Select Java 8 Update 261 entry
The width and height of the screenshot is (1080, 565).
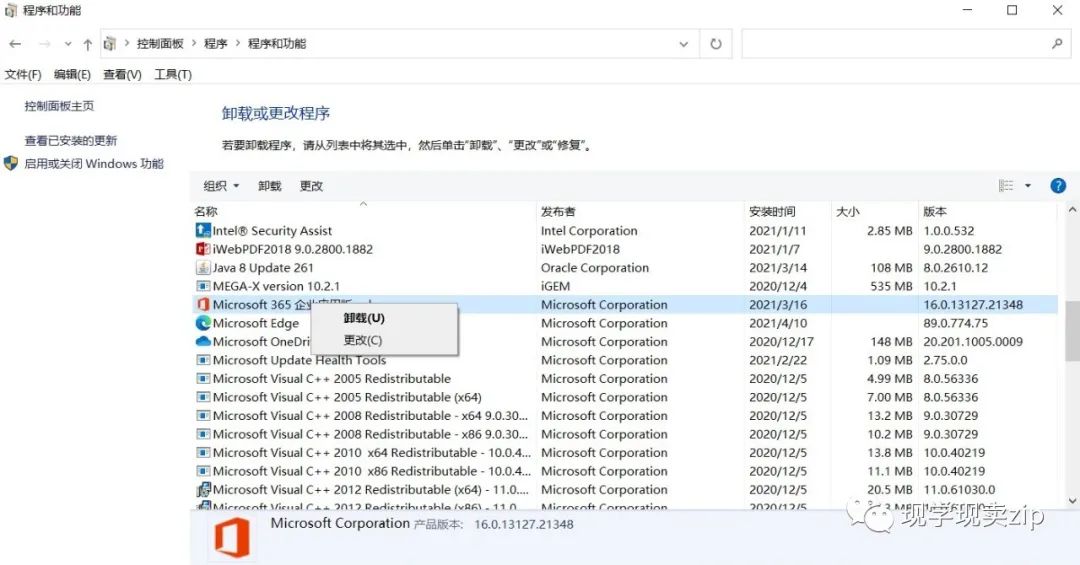(263, 268)
